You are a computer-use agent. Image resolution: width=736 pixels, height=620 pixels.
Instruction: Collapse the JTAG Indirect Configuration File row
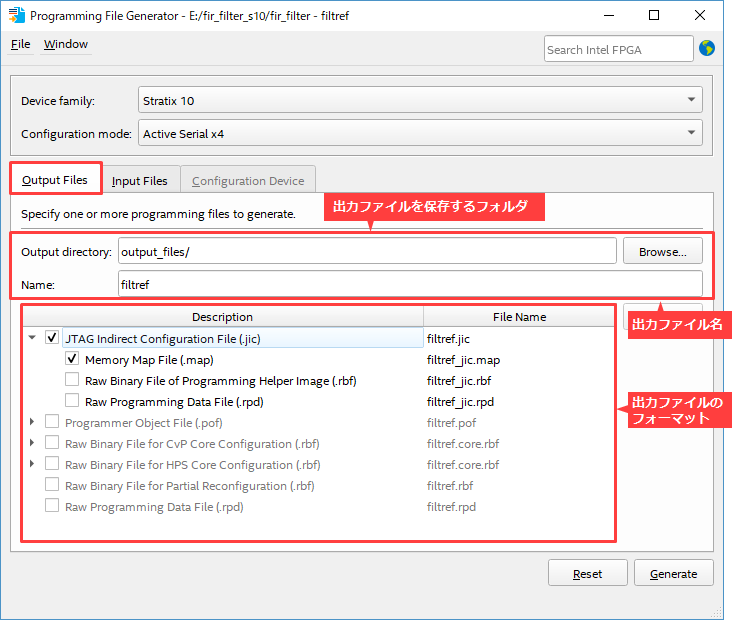(33, 339)
